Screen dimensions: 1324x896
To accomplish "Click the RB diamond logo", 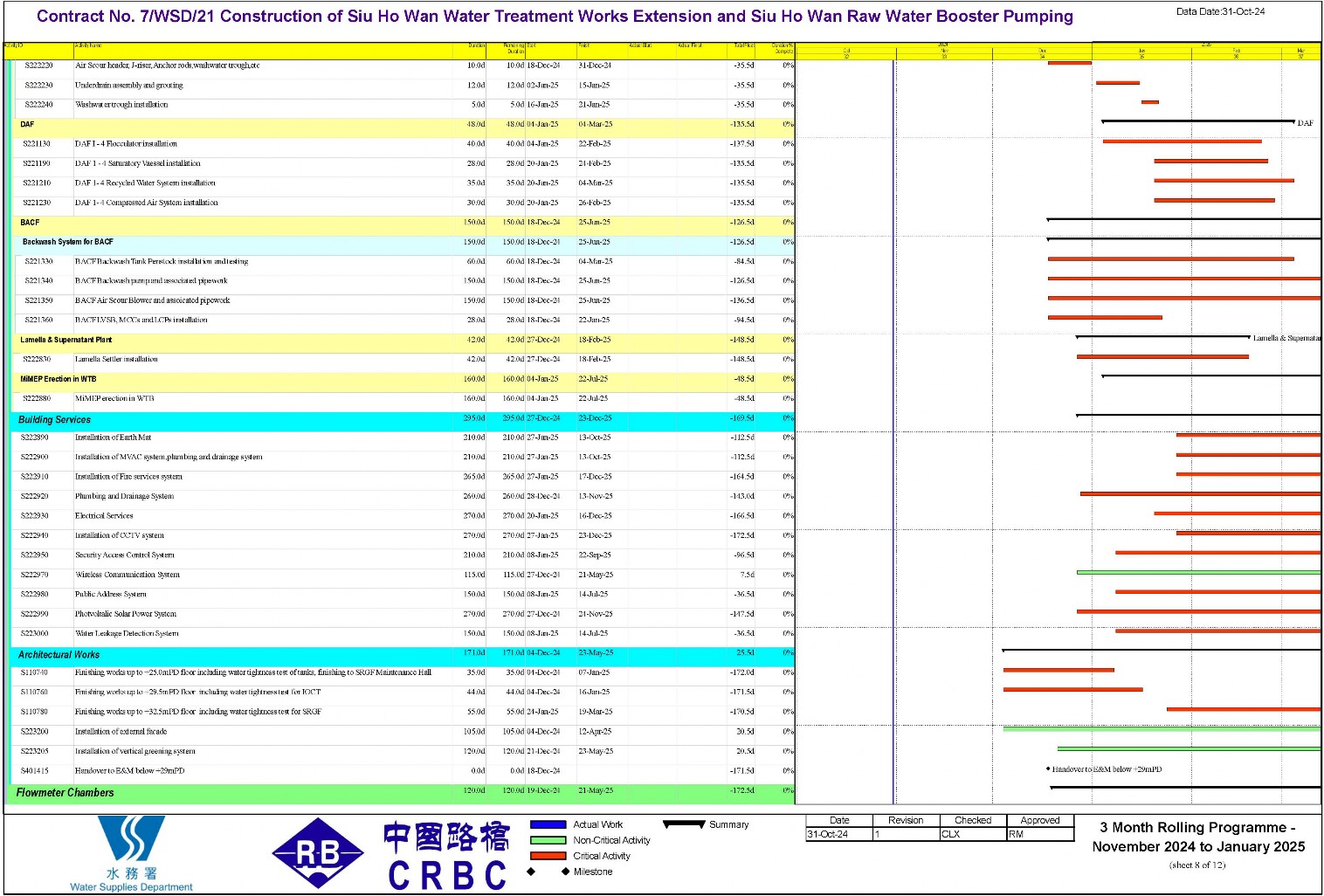I will pos(318,853).
